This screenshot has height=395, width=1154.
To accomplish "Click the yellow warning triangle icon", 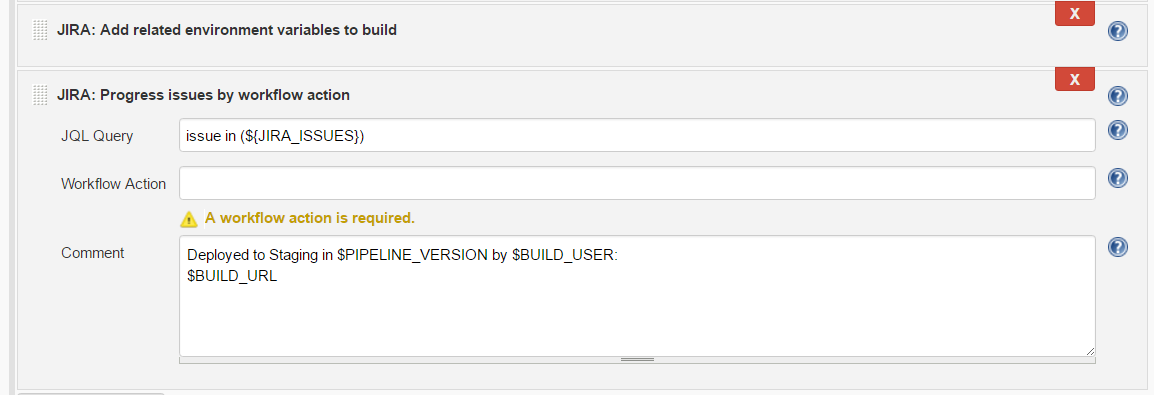I will (x=188, y=218).
